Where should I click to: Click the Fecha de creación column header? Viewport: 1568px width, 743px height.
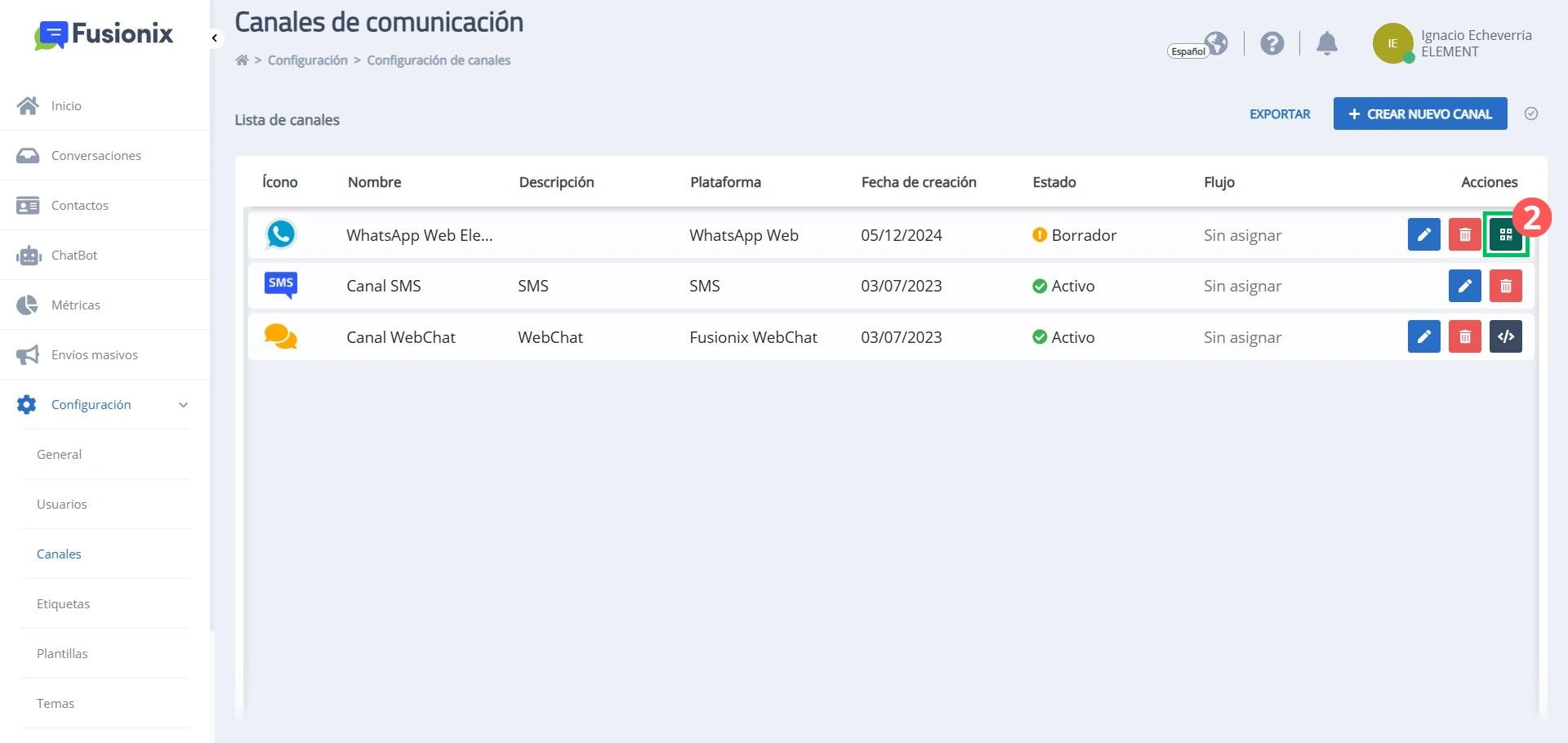(919, 182)
